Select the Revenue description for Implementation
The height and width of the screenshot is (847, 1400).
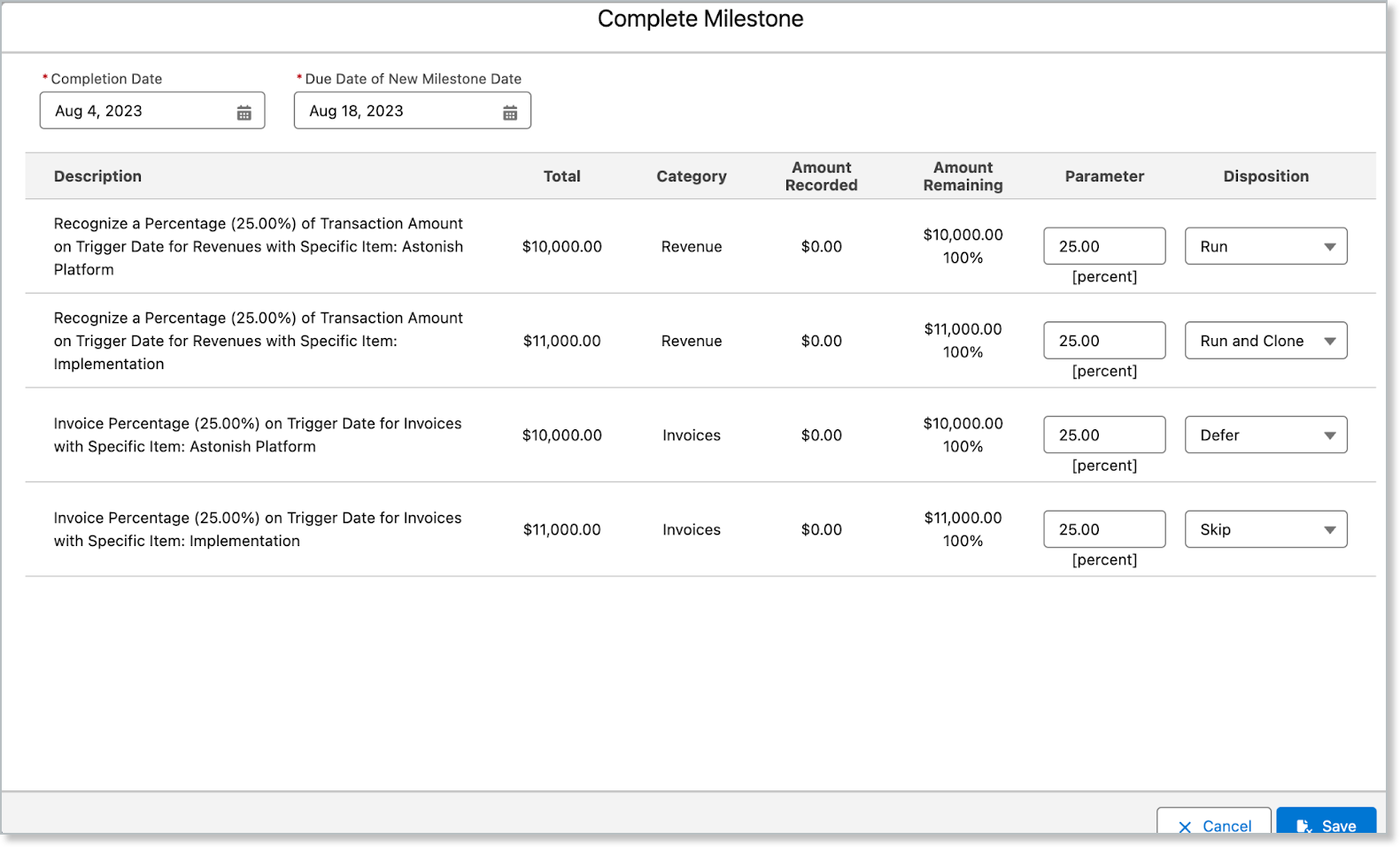[259, 341]
